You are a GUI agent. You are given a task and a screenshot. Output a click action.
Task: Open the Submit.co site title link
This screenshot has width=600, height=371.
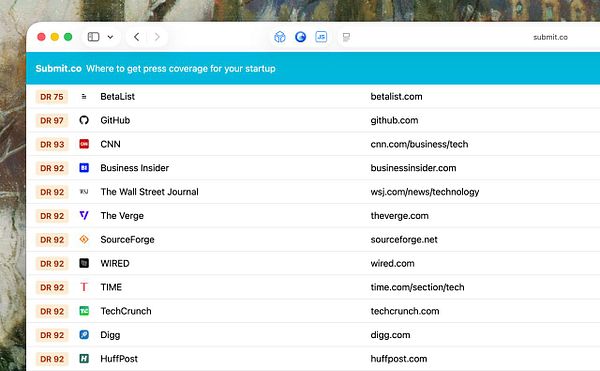tap(59, 68)
